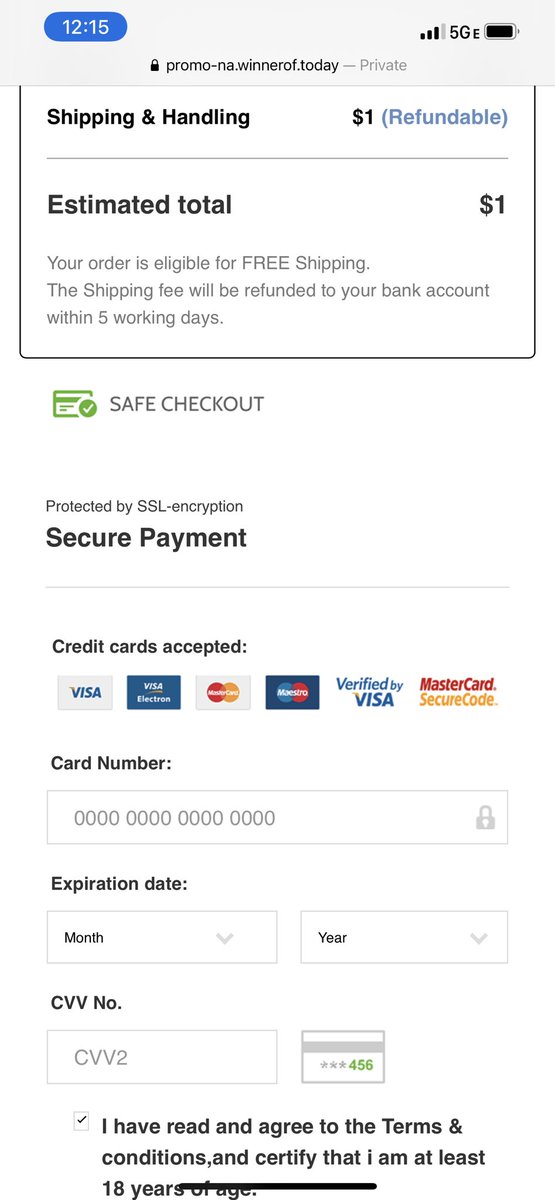
Task: Tap the 12:15 clock pill
Action: coord(86,27)
